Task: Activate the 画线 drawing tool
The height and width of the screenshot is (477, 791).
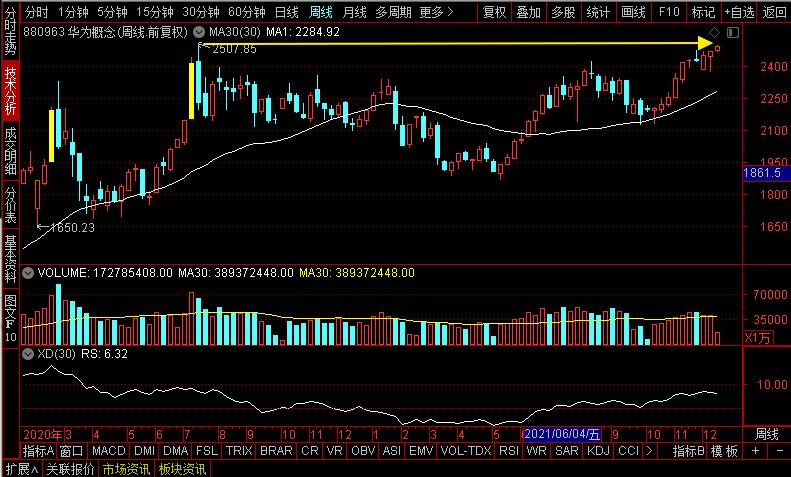Action: pyautogui.click(x=633, y=12)
